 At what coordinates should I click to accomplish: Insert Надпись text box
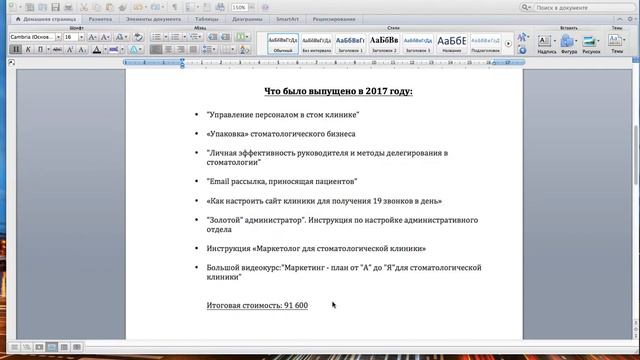coord(546,44)
